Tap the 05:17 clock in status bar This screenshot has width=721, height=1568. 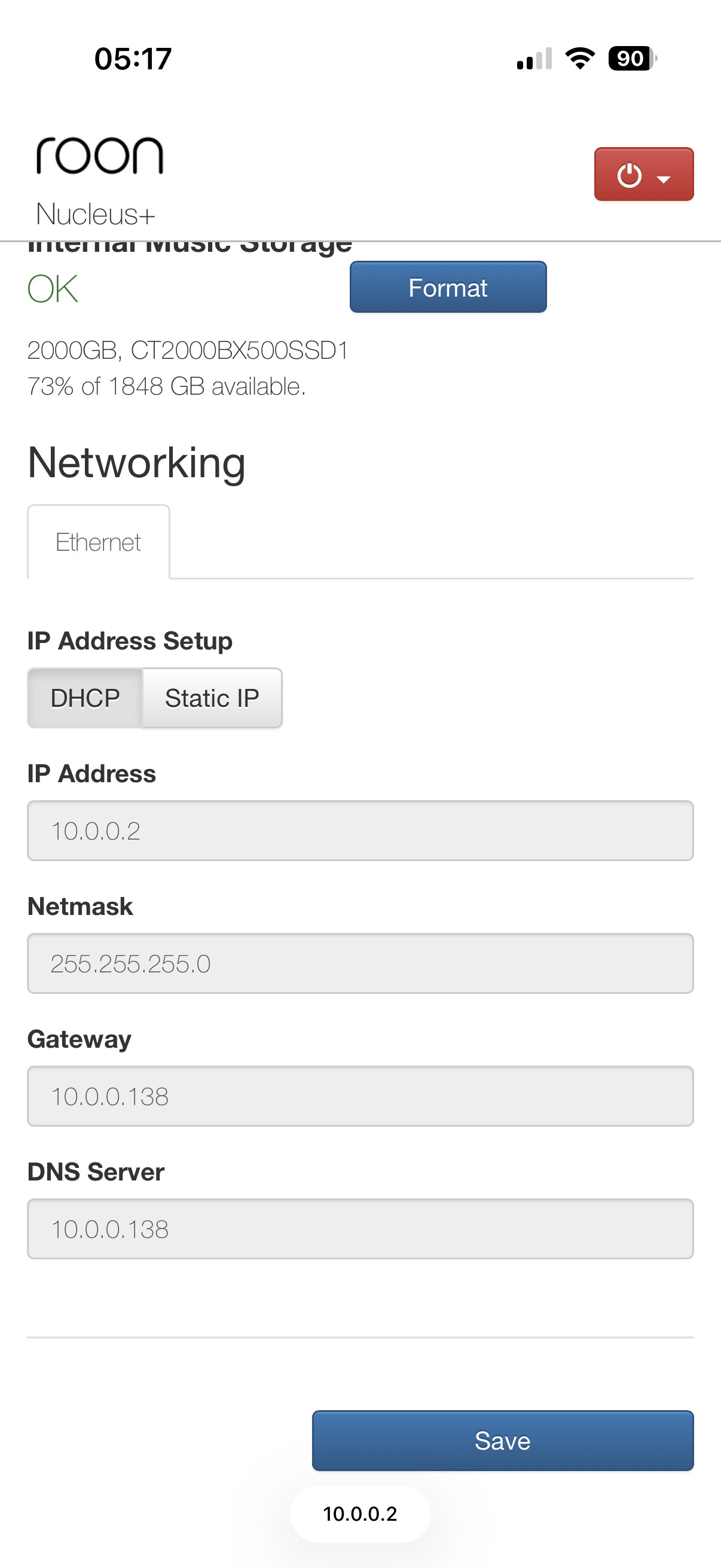pyautogui.click(x=133, y=59)
